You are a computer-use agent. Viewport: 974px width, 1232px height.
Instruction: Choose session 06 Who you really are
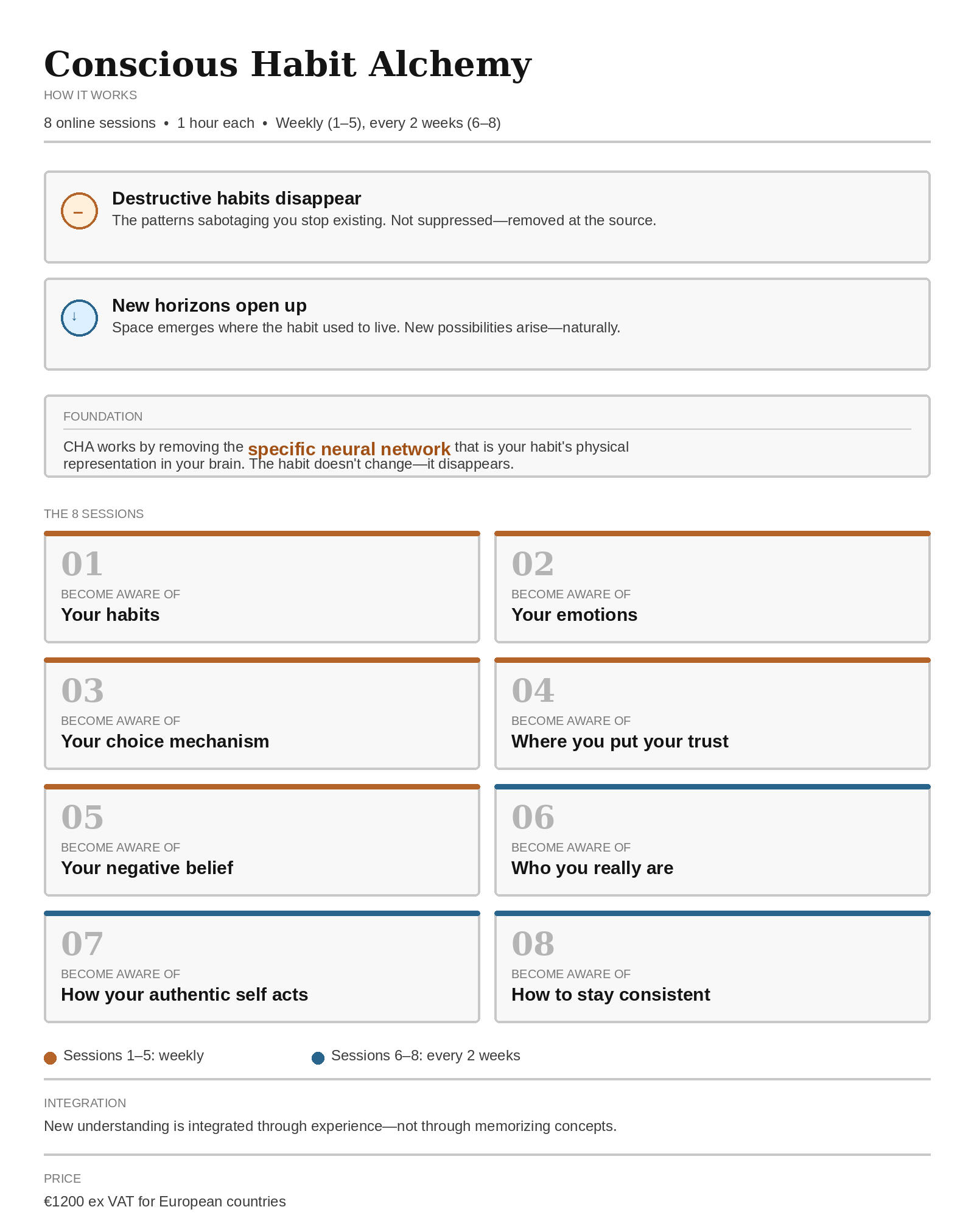pyautogui.click(x=712, y=841)
